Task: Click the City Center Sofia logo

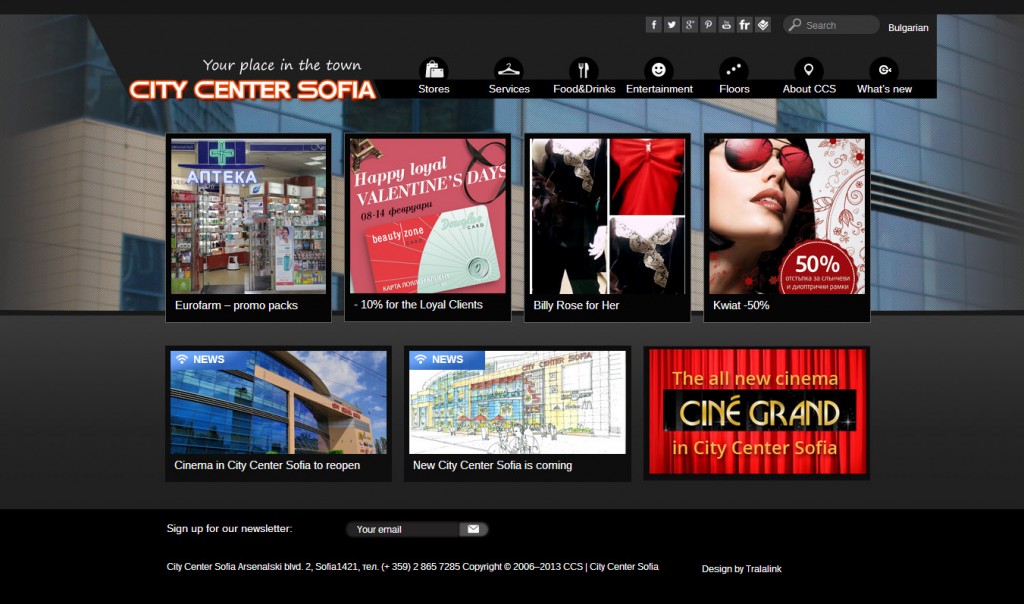Action: (x=252, y=89)
